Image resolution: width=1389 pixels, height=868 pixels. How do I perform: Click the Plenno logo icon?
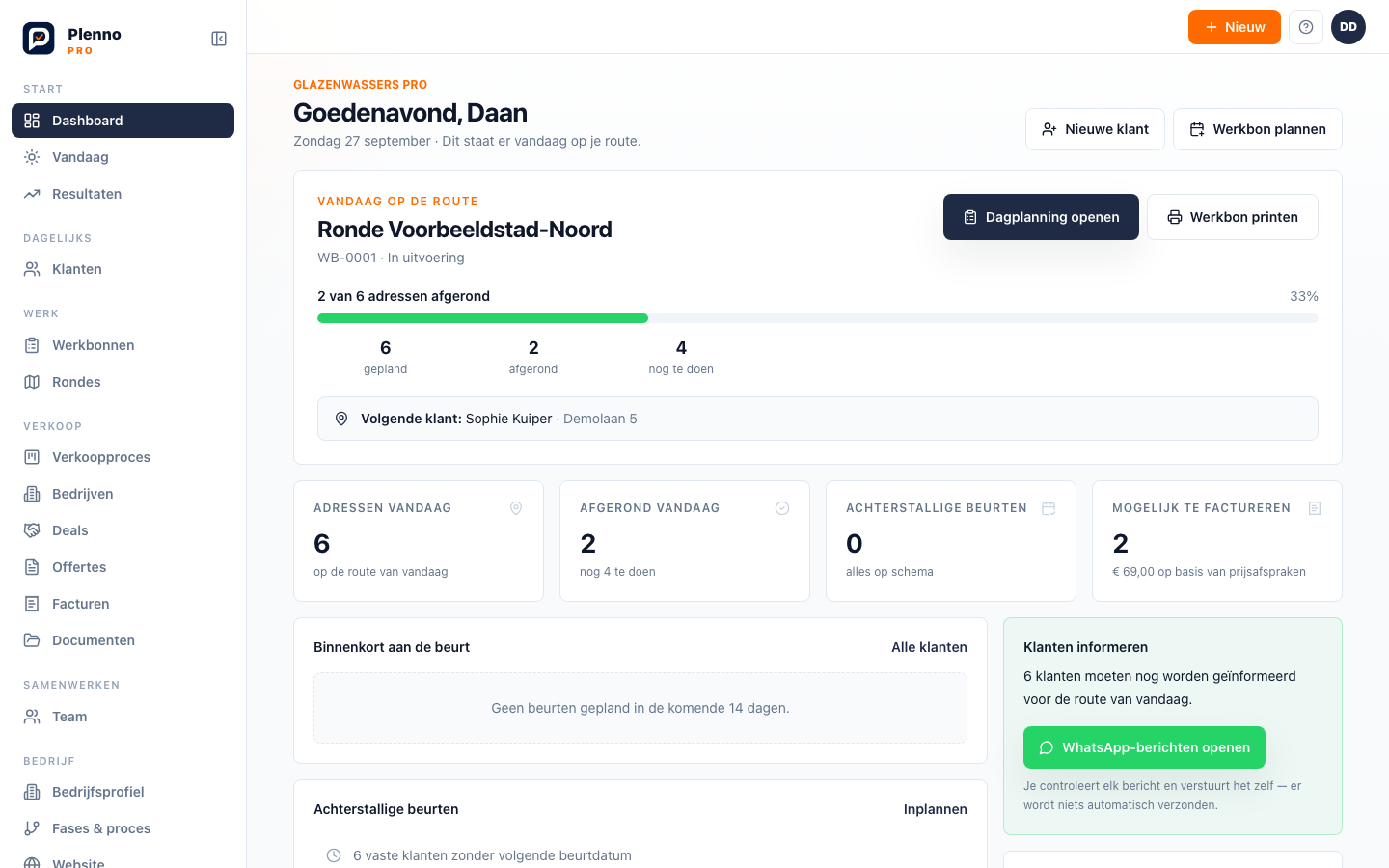(x=39, y=39)
